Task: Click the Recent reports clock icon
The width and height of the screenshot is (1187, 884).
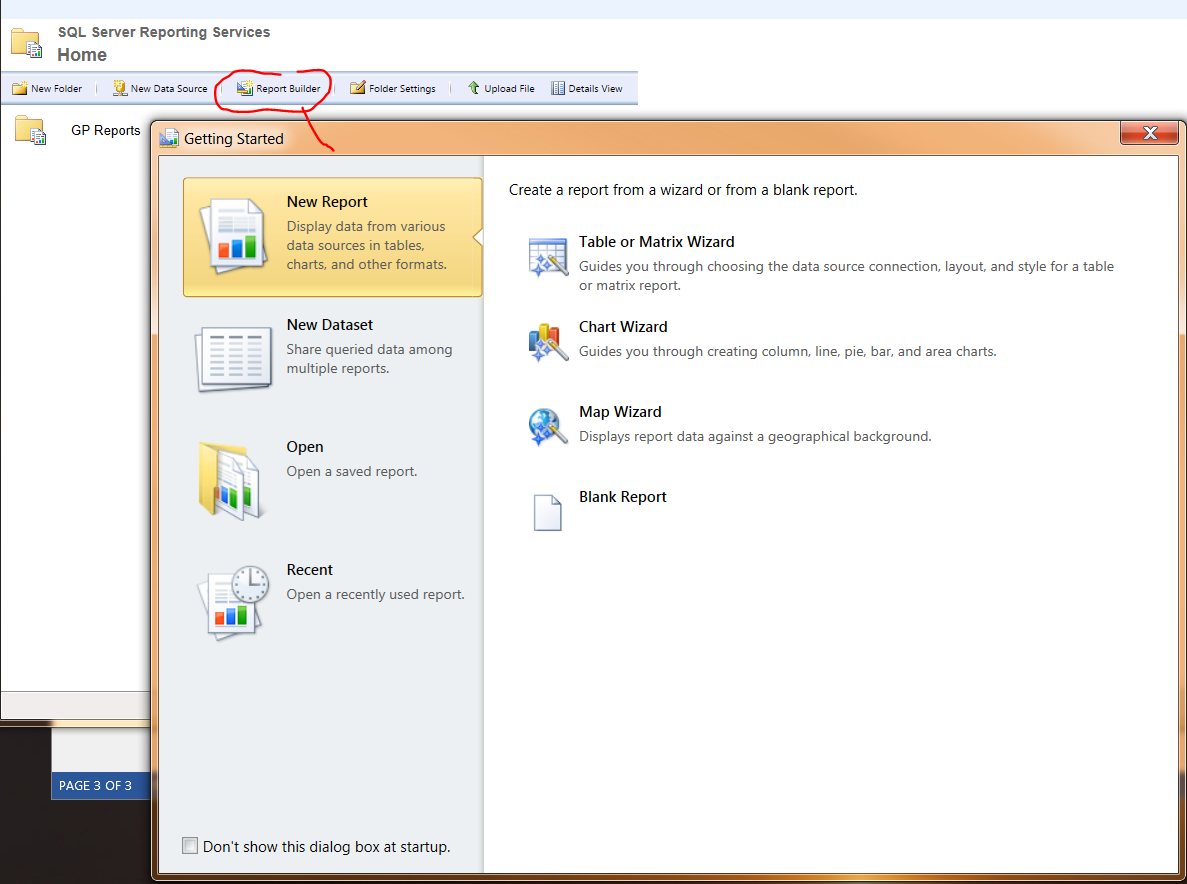Action: pos(233,602)
